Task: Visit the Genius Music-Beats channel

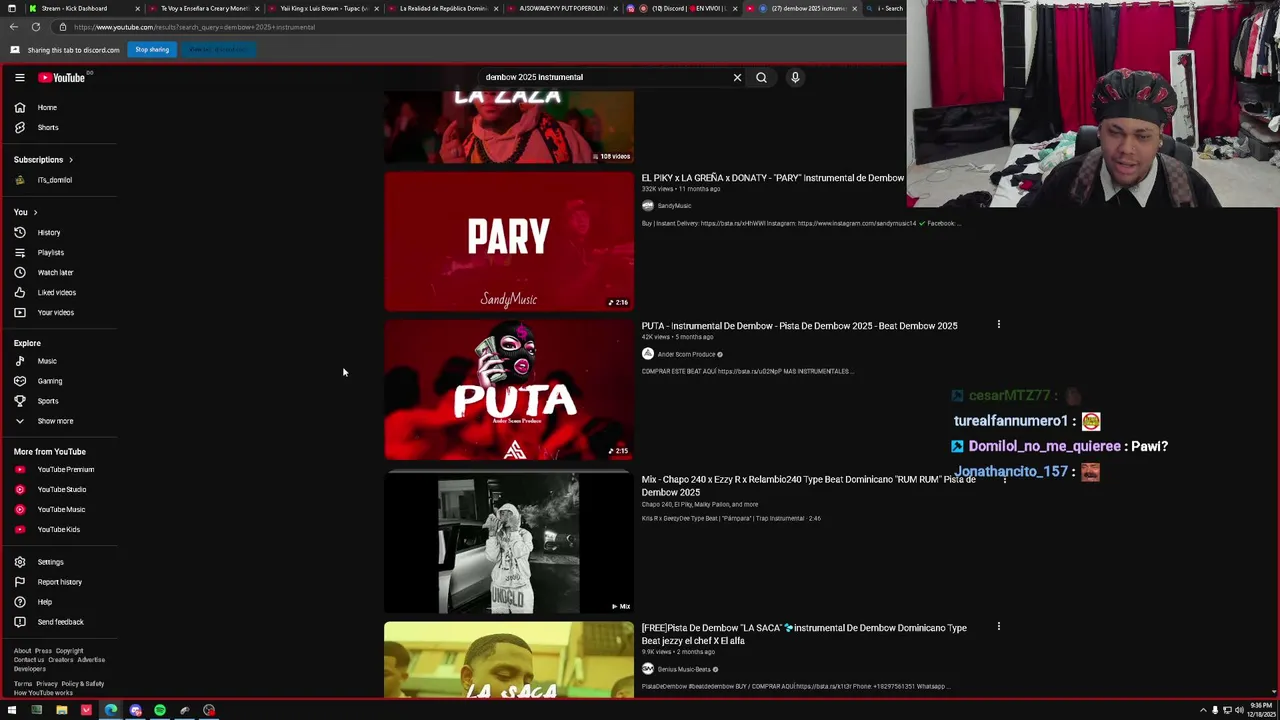Action: pyautogui.click(x=684, y=669)
